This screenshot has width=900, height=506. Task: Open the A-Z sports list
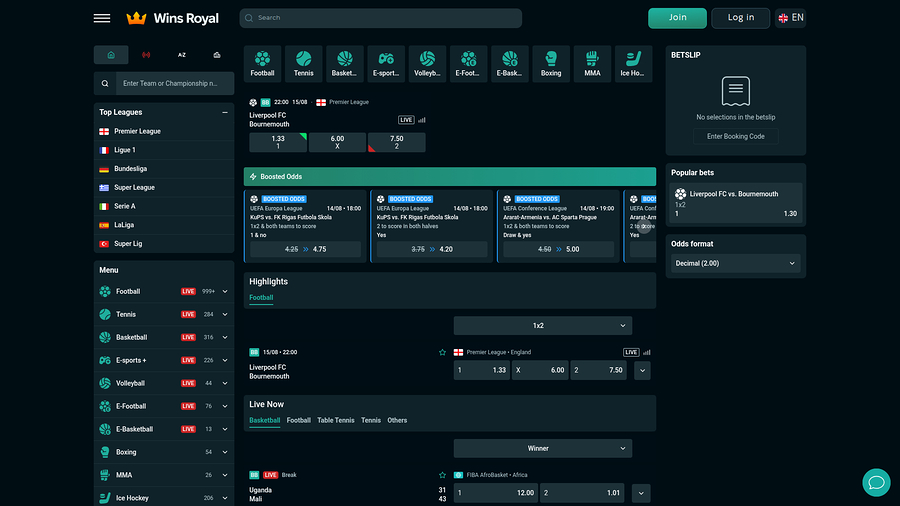pyautogui.click(x=182, y=55)
